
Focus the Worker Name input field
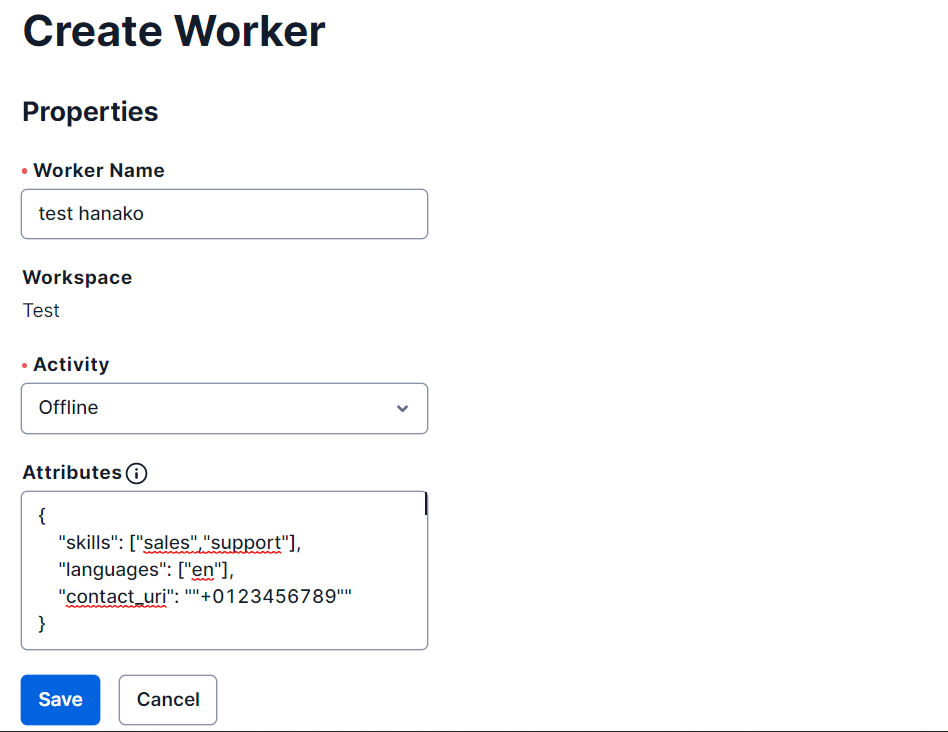[224, 214]
